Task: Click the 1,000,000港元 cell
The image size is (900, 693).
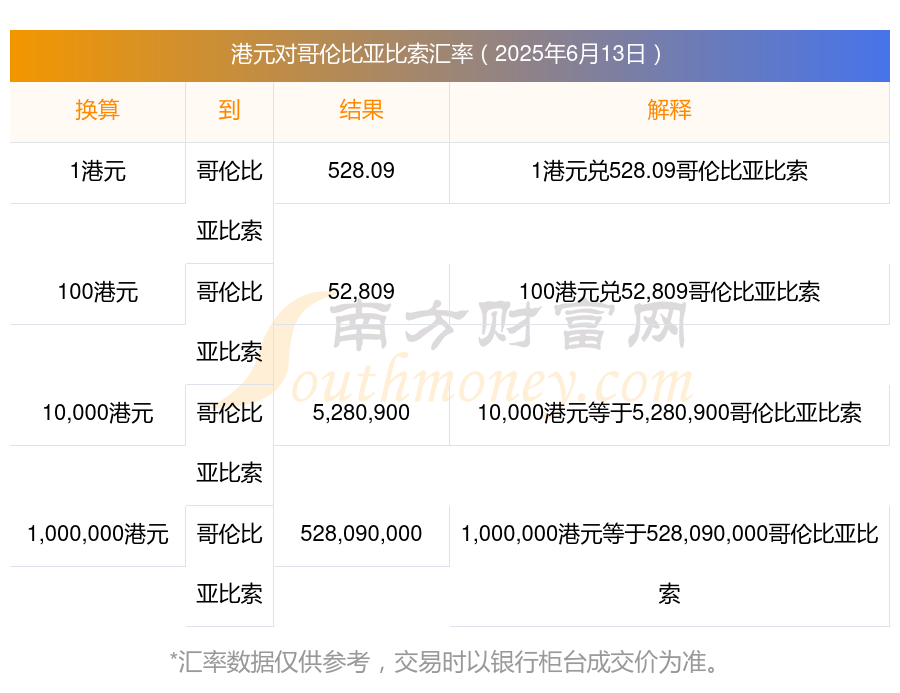Action: pyautogui.click(x=98, y=534)
